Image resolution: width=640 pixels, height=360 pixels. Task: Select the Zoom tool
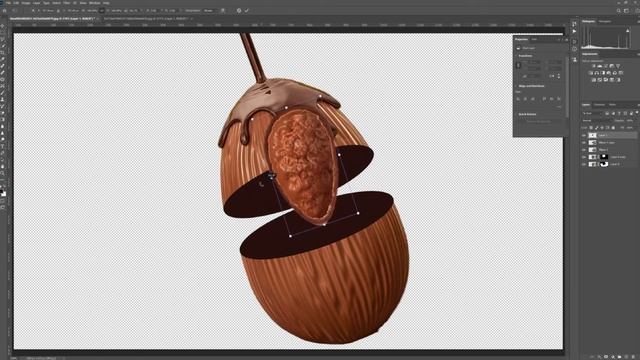pos(2,173)
